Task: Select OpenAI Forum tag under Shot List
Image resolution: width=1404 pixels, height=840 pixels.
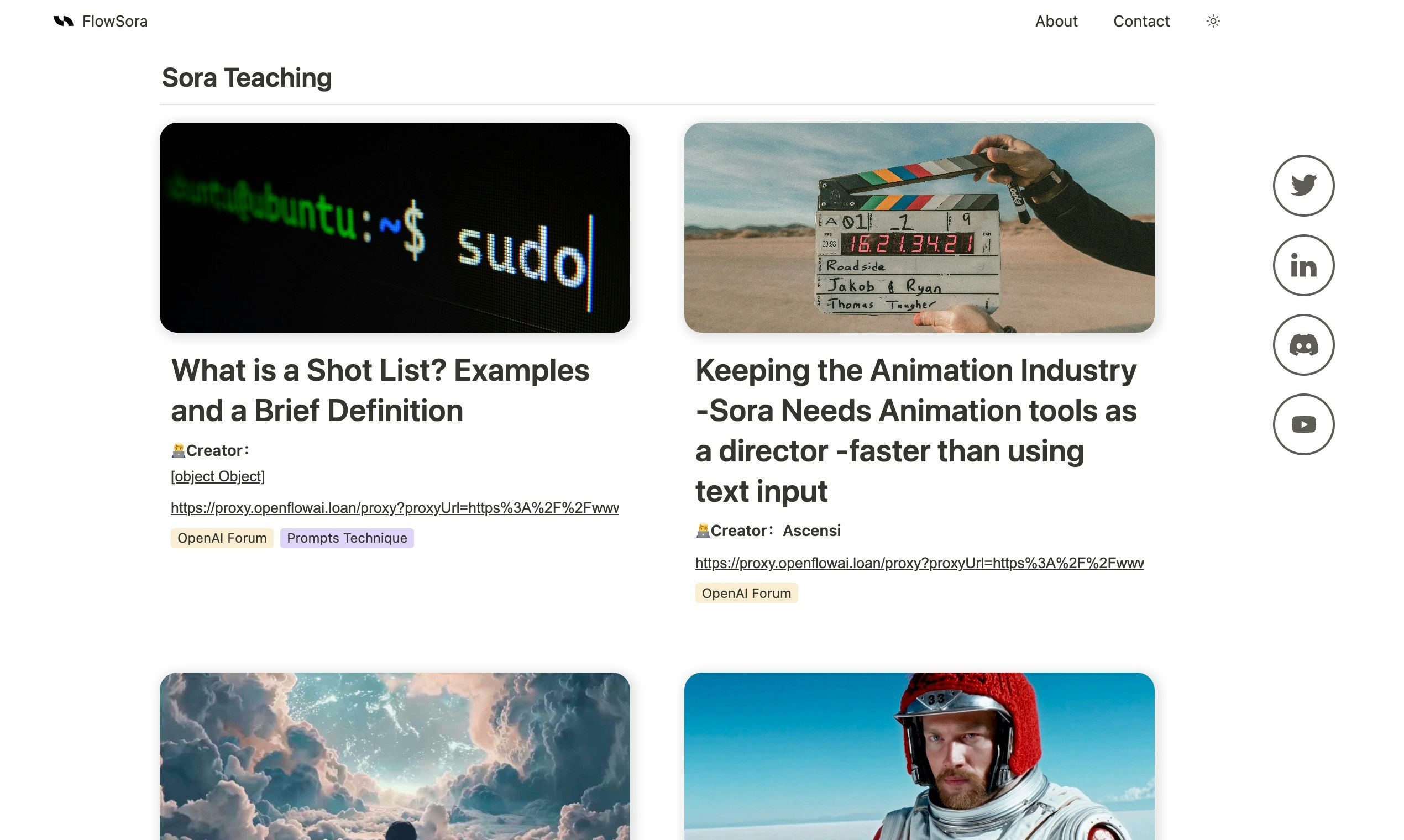Action: (x=222, y=538)
